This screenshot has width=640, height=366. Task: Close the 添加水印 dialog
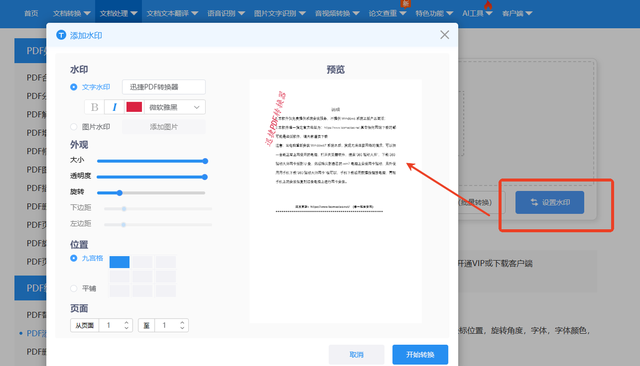444,35
